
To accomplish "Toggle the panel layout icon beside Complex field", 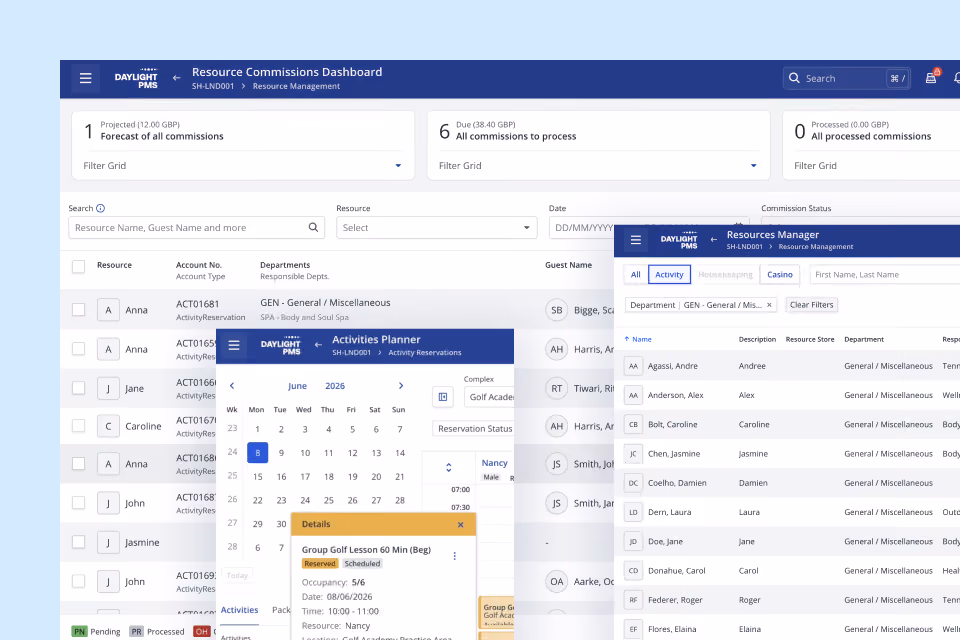I will click(443, 397).
